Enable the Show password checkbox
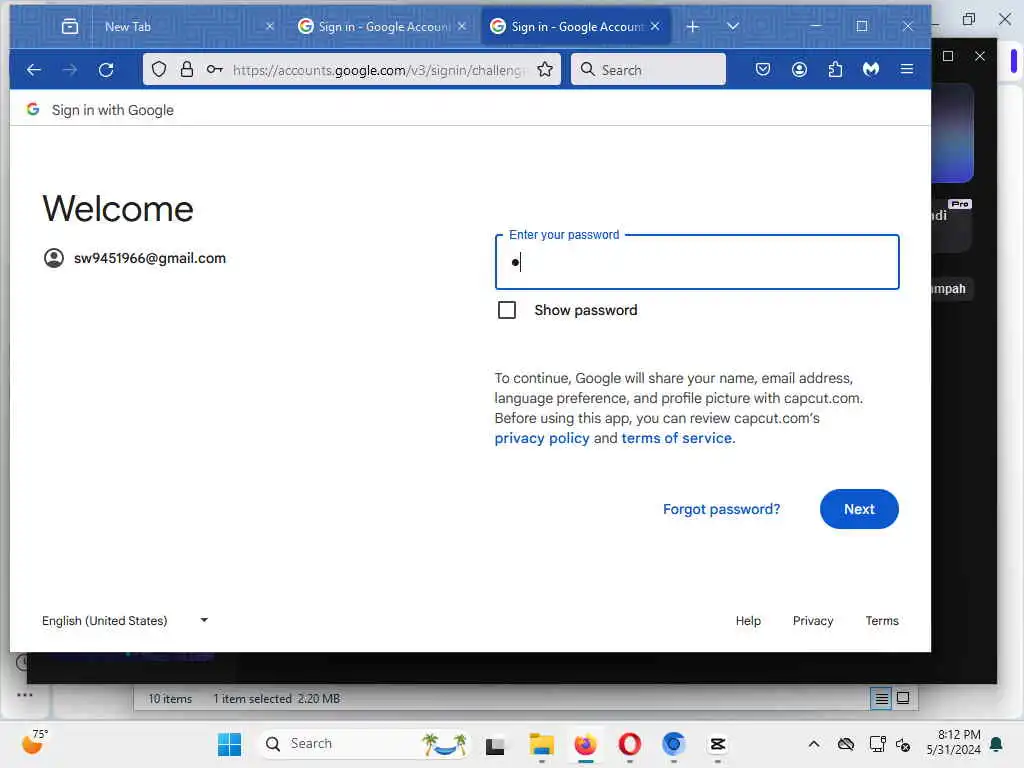The height and width of the screenshot is (768, 1024). pos(507,310)
